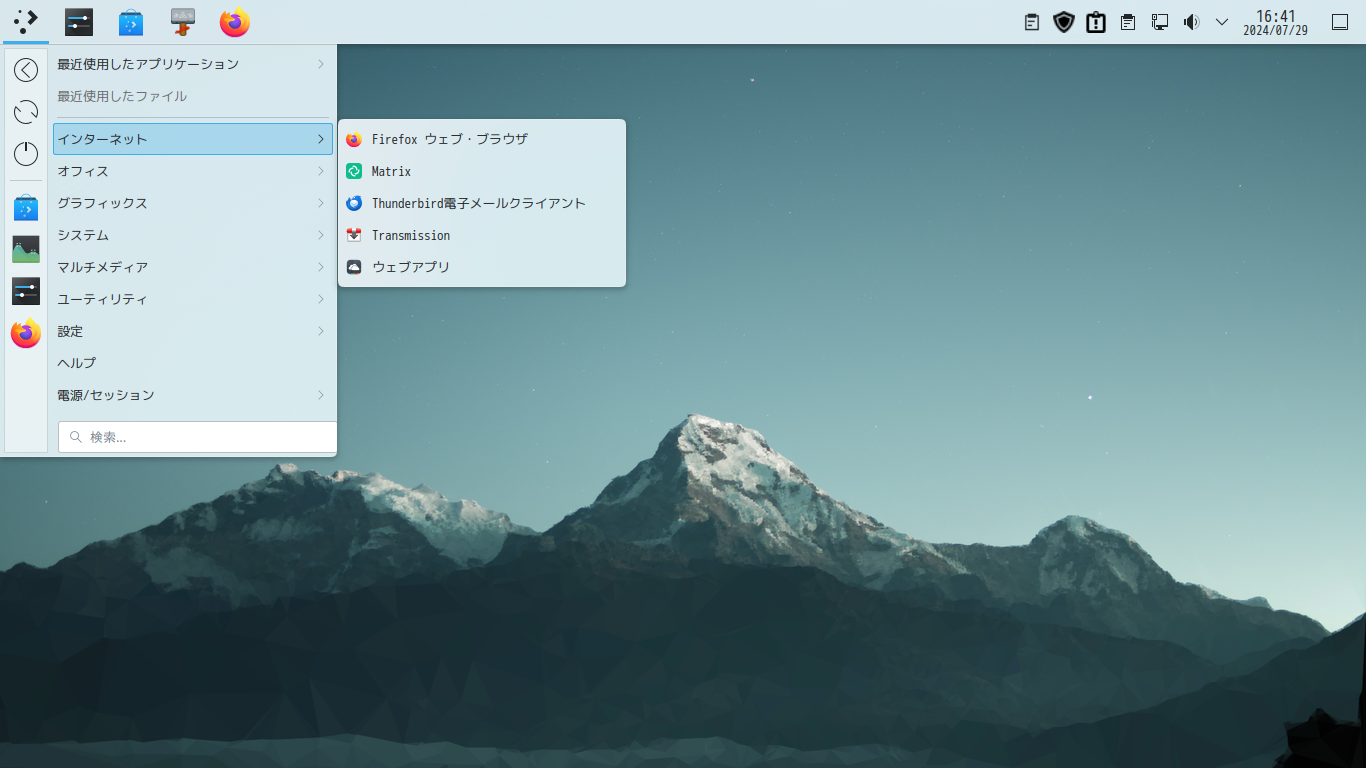Open the leftmost clipboard tray icon

[x=1032, y=22]
